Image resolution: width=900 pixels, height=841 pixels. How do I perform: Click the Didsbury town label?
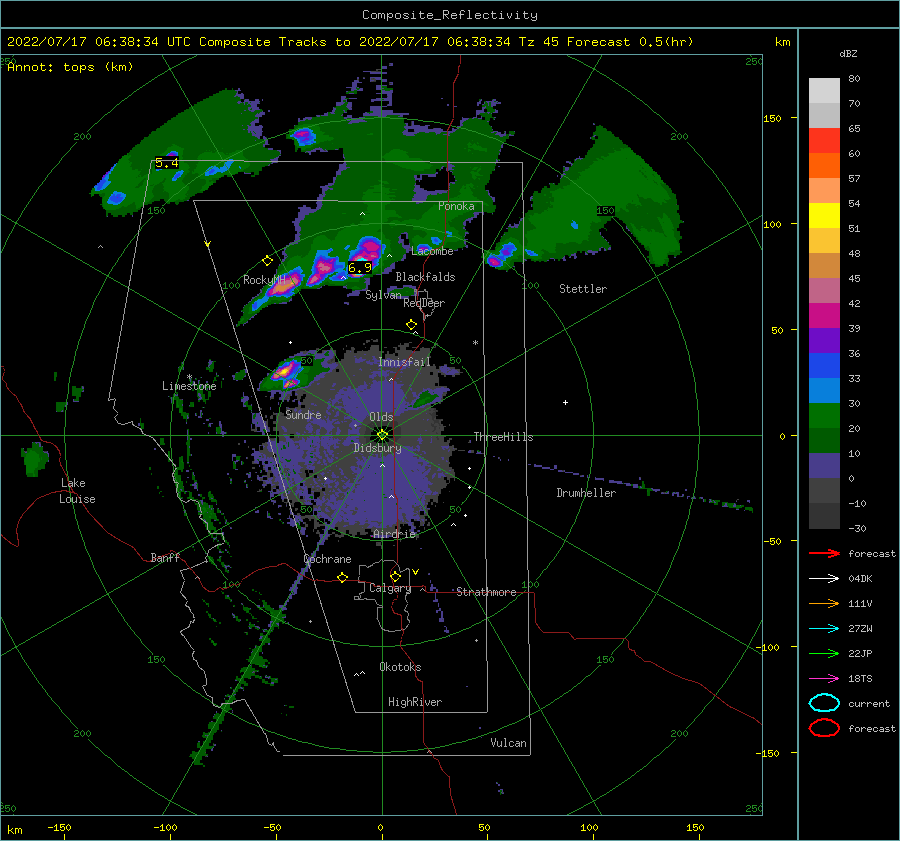[x=378, y=448]
